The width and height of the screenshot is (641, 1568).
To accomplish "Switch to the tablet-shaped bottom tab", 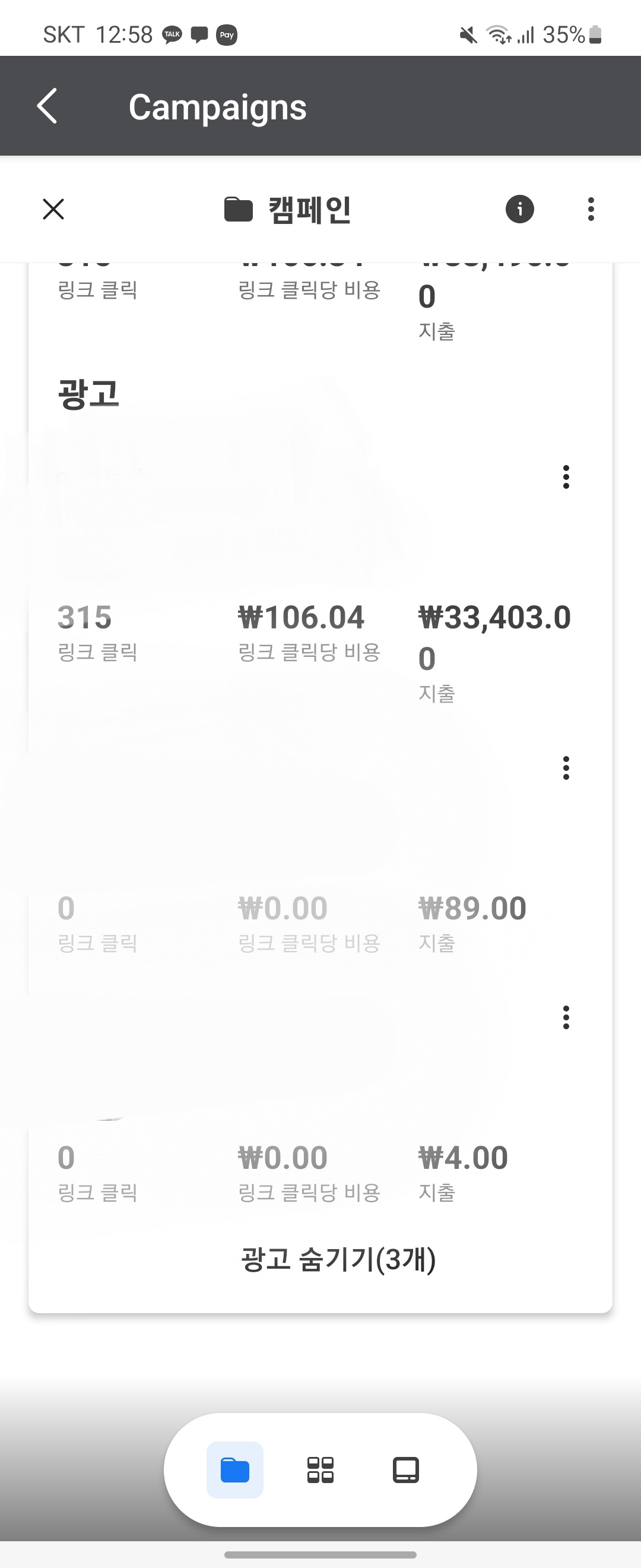I will tap(405, 1469).
